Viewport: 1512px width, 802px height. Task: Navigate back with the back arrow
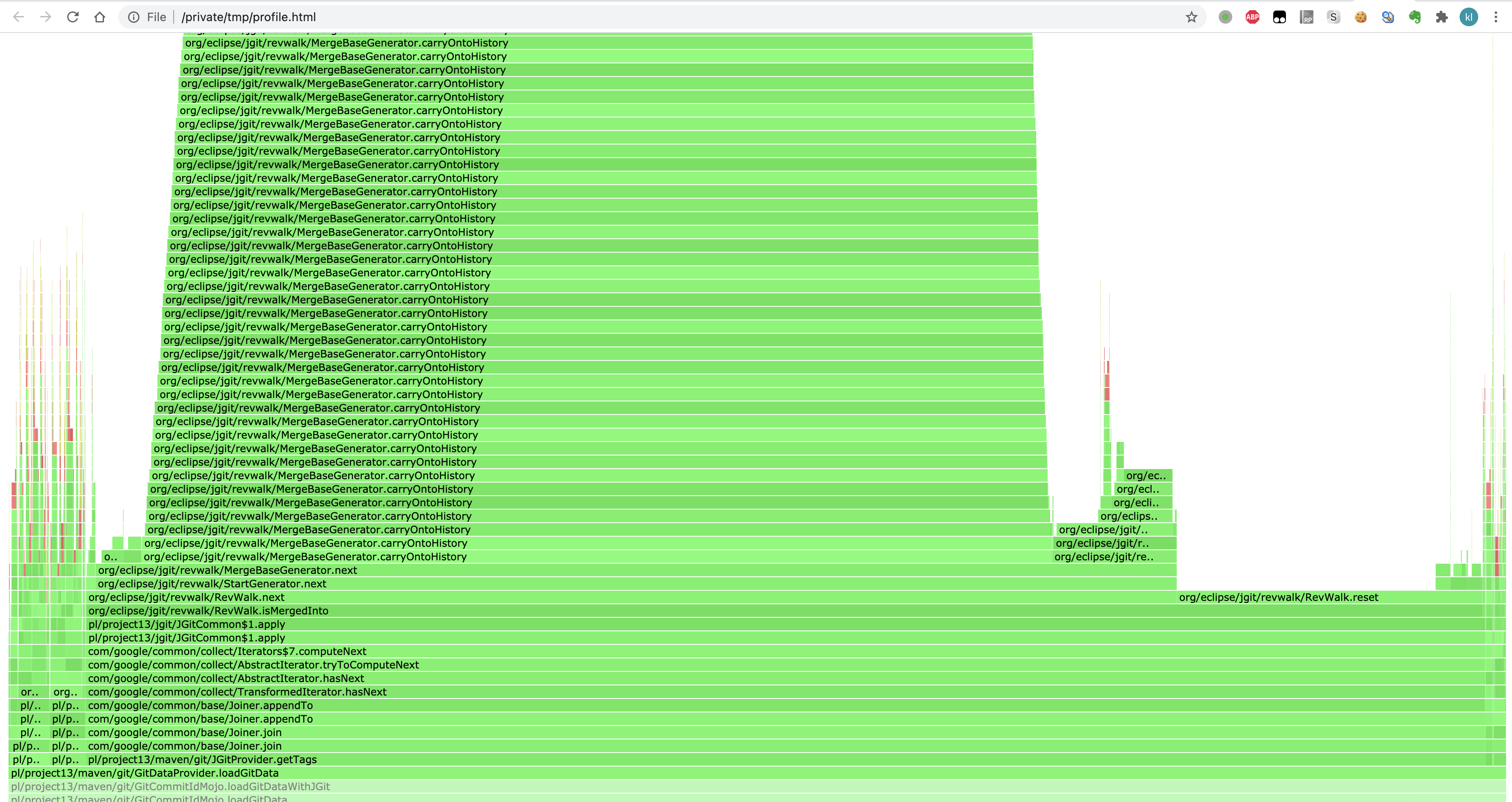pos(19,16)
